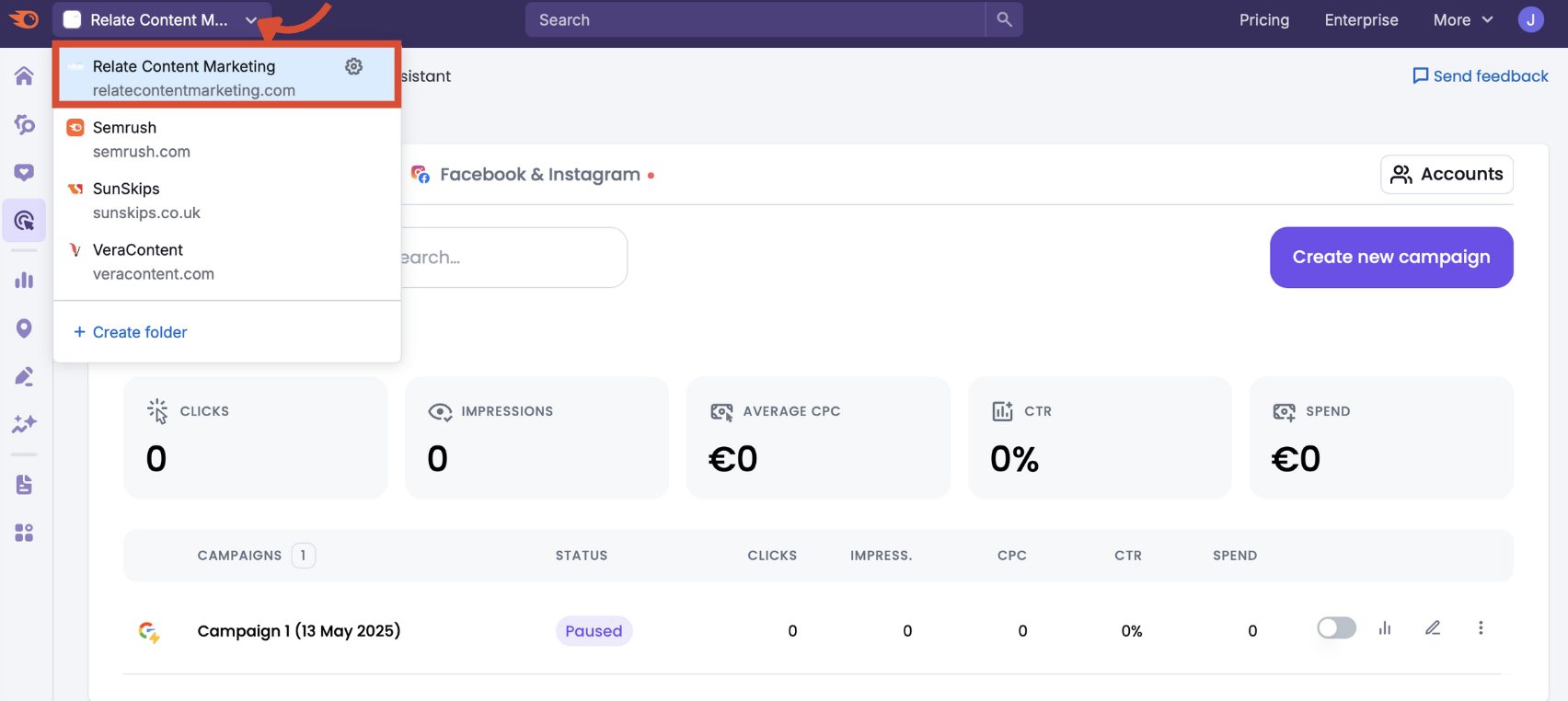Click Send feedback

point(1481,76)
